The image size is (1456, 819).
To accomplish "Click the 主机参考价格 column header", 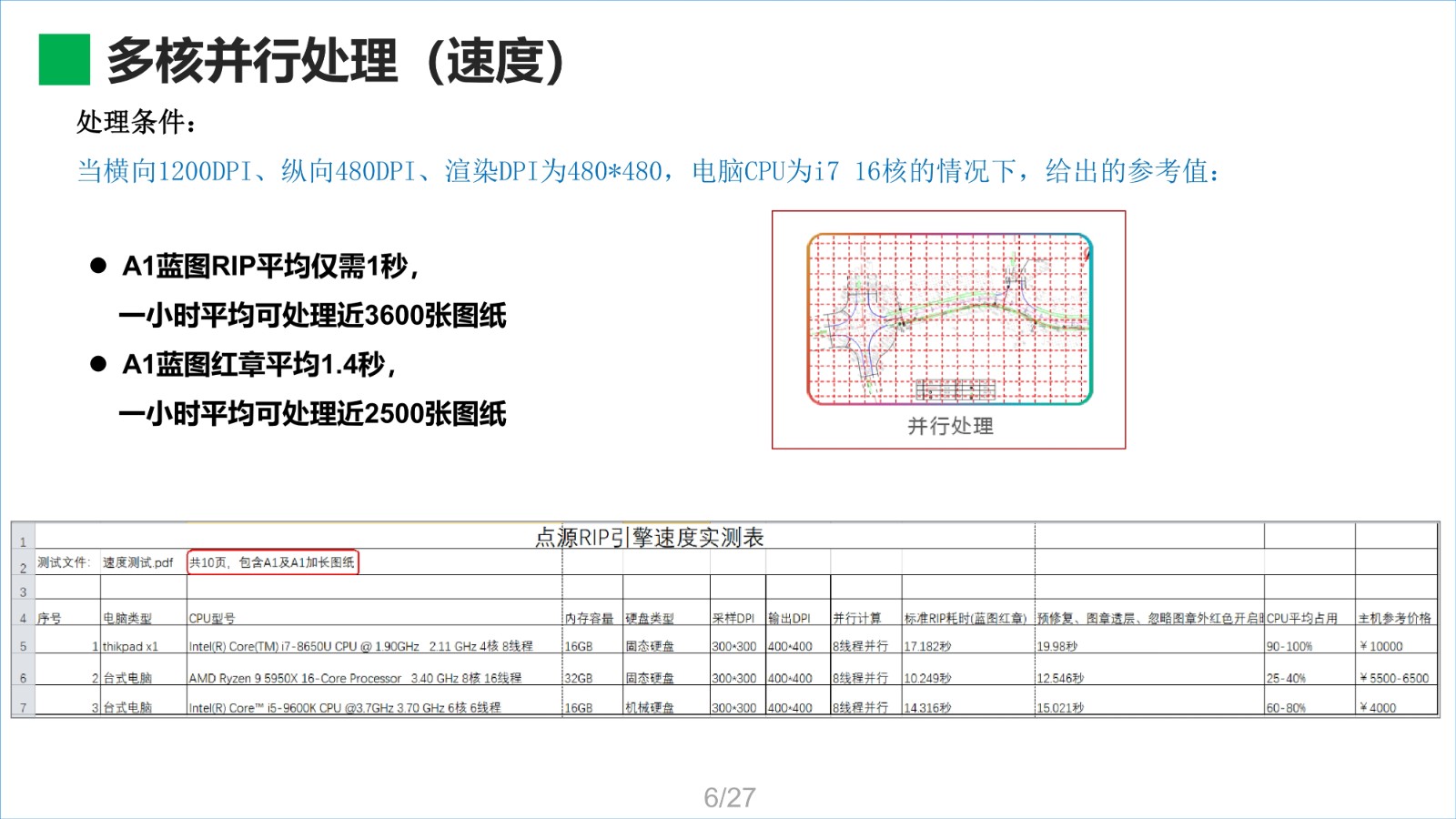I will point(1394,619).
